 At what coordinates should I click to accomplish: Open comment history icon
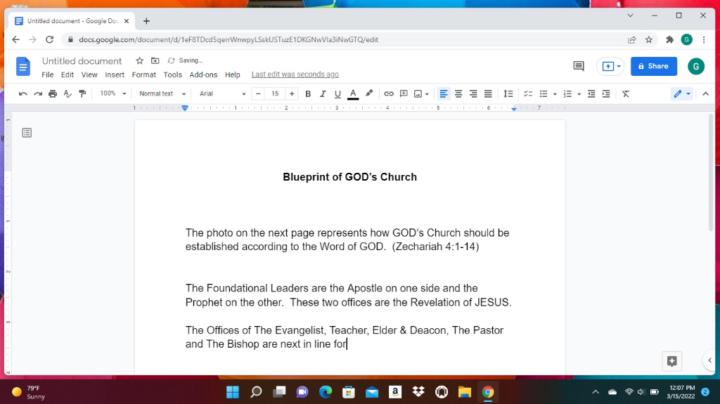pyautogui.click(x=578, y=66)
